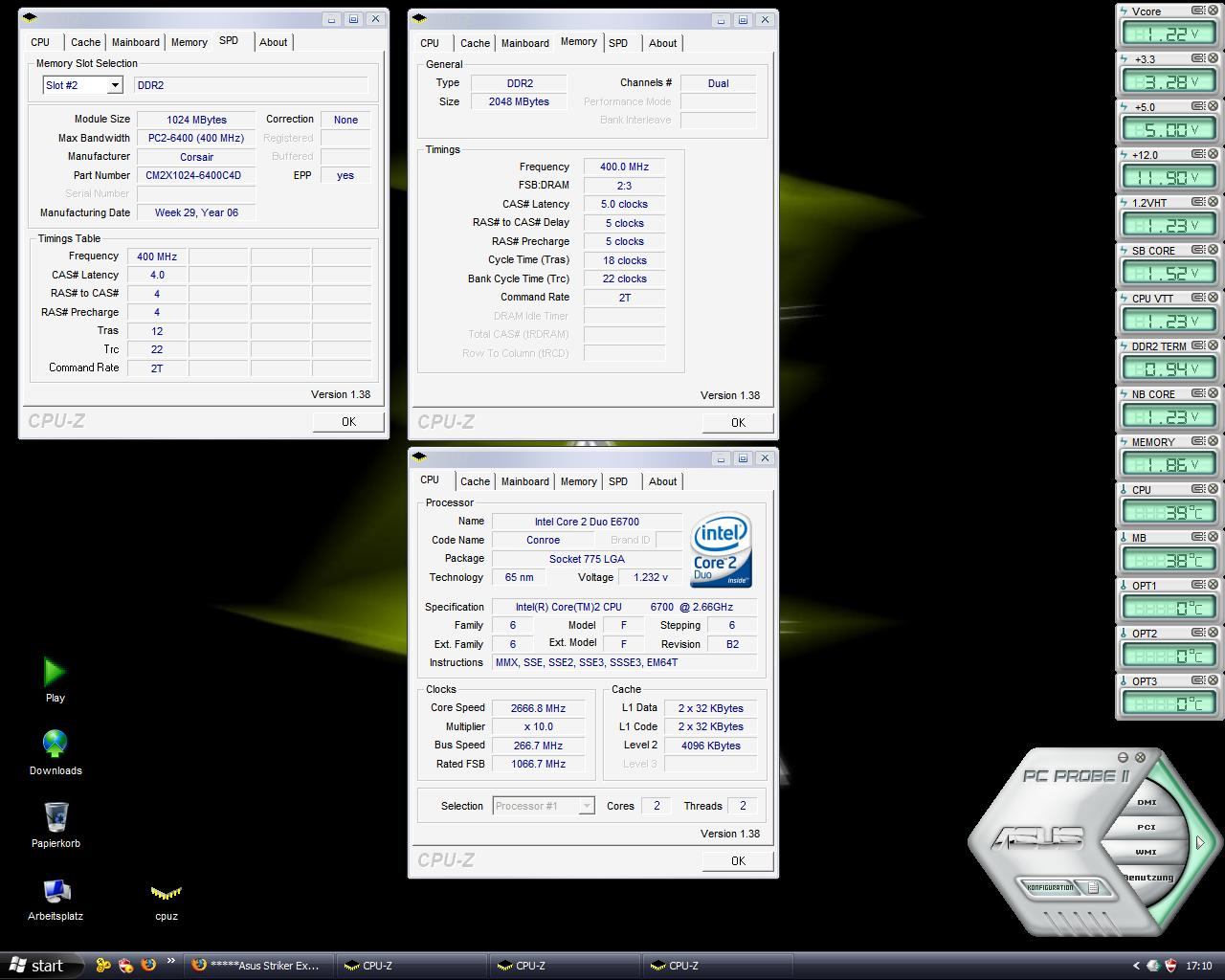Open Cache tab in Memory window
The image size is (1225, 980).
(475, 43)
